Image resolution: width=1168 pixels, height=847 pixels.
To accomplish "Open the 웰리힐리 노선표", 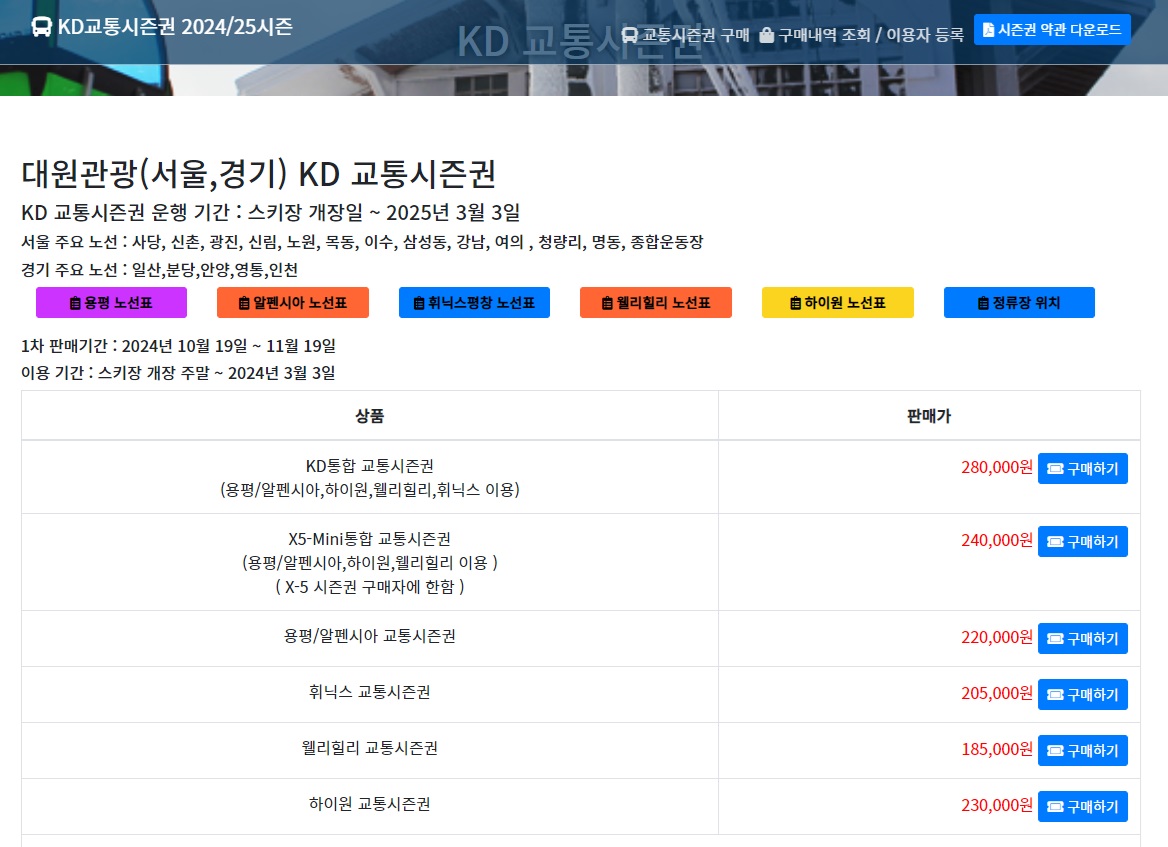I will point(655,302).
